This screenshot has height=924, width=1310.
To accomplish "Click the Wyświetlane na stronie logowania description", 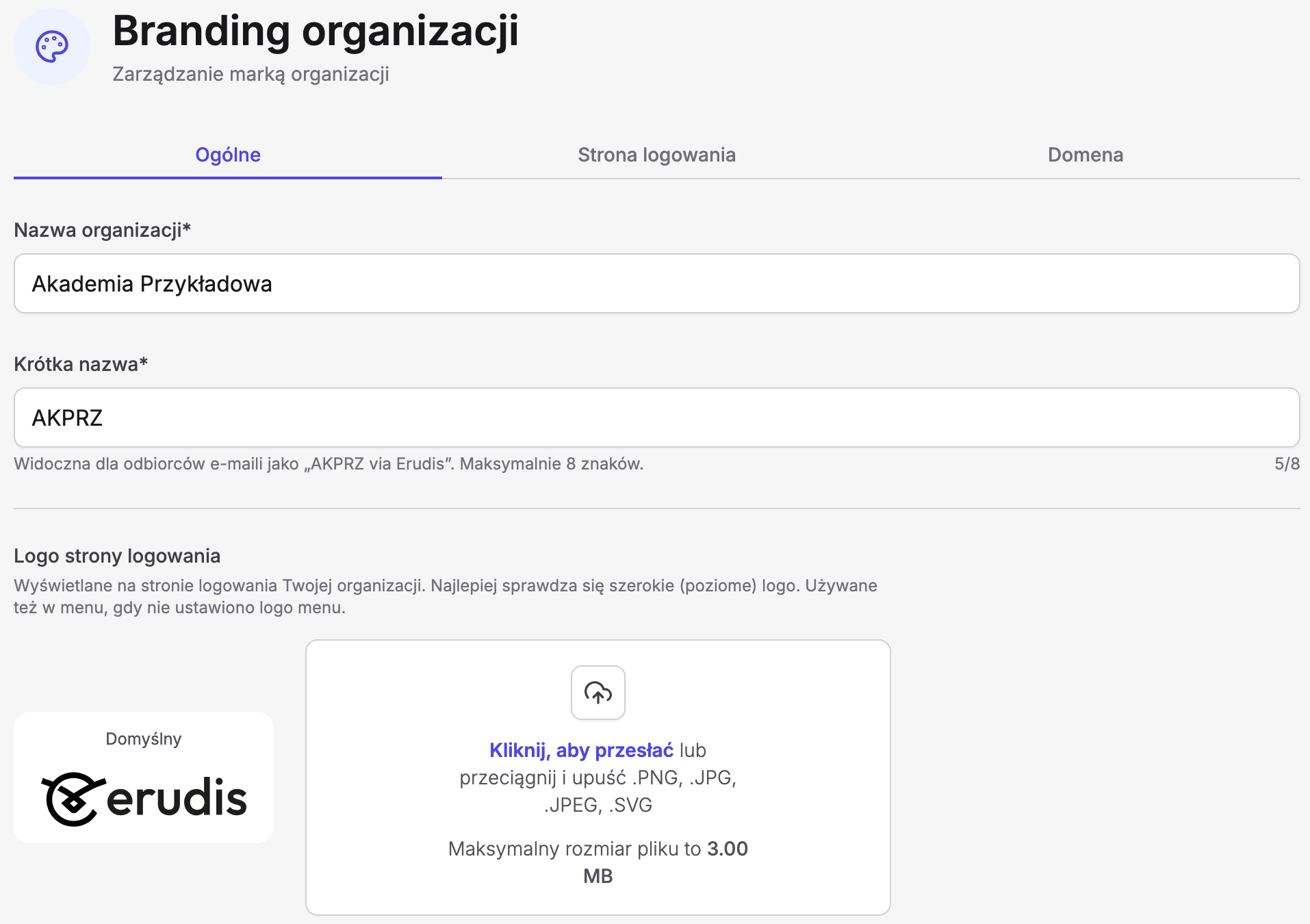I will [x=446, y=596].
